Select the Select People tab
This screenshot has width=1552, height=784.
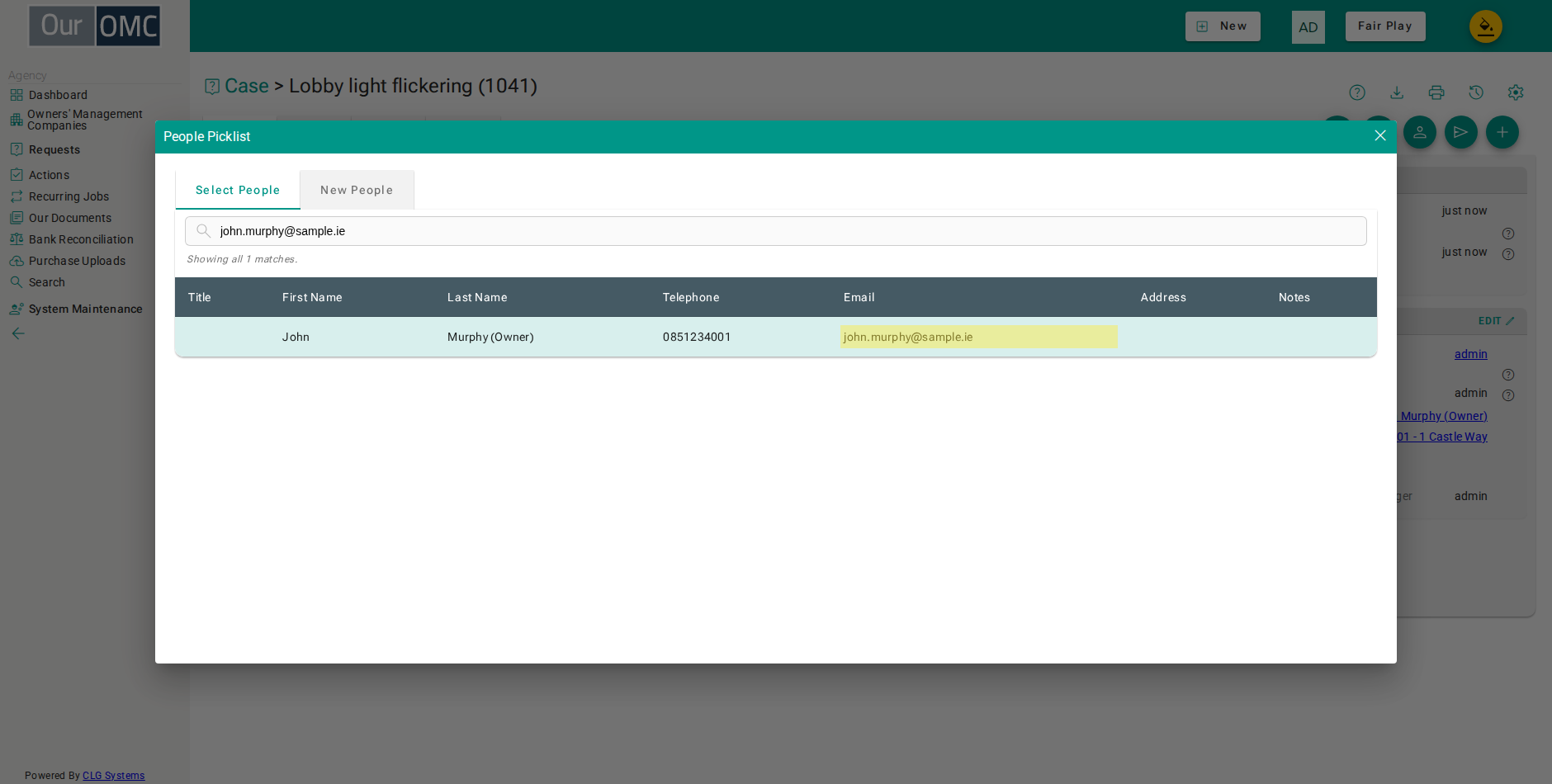click(238, 190)
